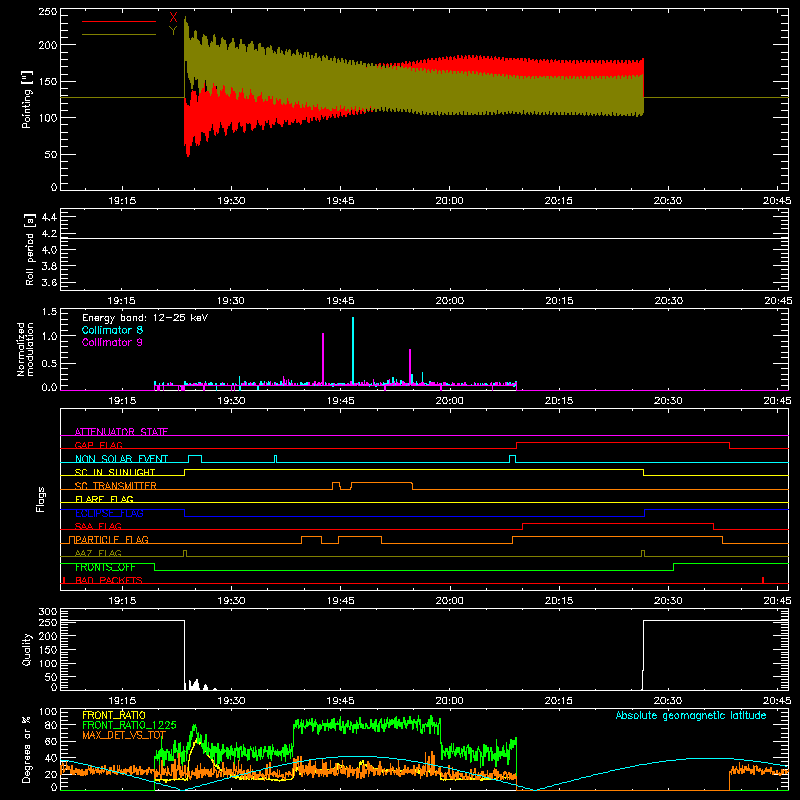
Task: Click the 20:00 time label under Pointing plot
Action: (449, 201)
